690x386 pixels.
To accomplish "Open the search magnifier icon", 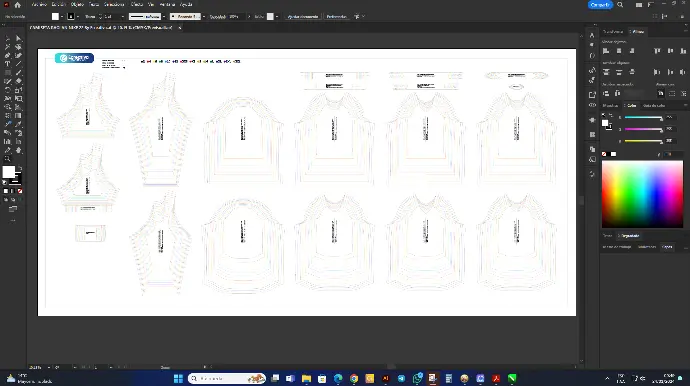I will point(620,5).
